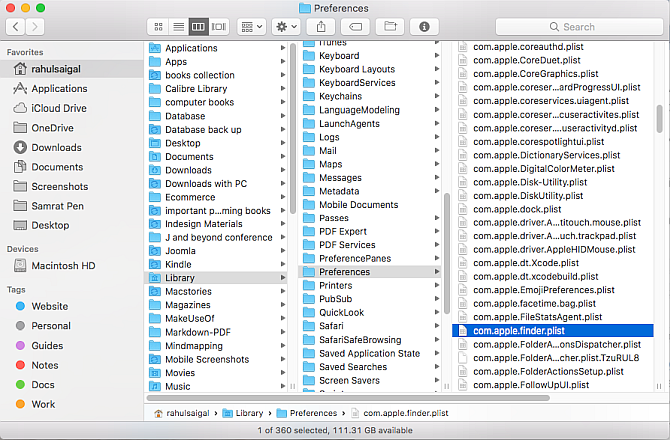Open OneDrive in sidebar
Viewport: 670px width, 440px height.
tap(72, 128)
